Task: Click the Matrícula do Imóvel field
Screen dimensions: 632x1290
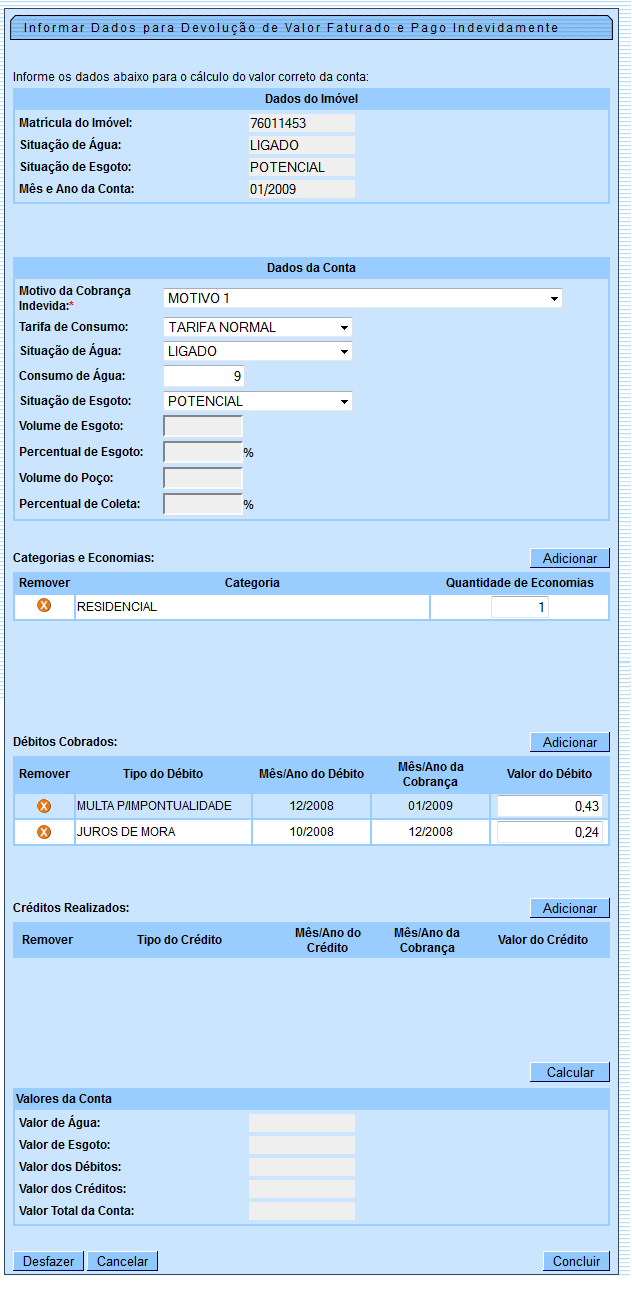Action: [x=301, y=123]
